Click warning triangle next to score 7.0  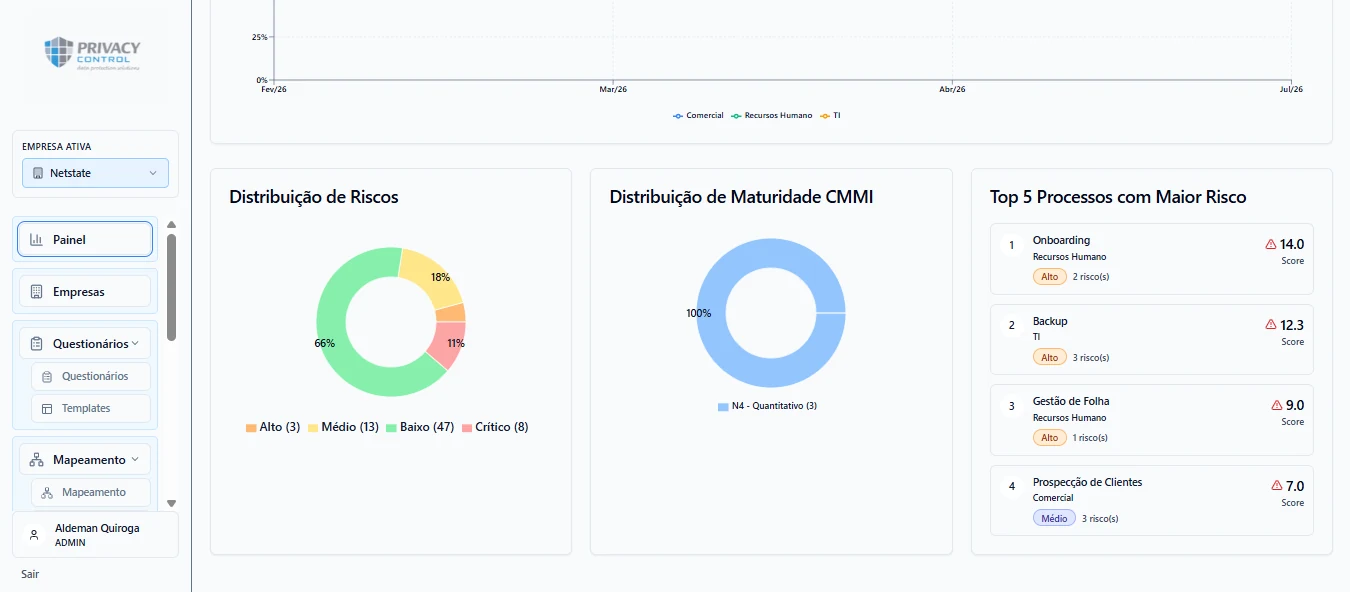pyautogui.click(x=1277, y=486)
